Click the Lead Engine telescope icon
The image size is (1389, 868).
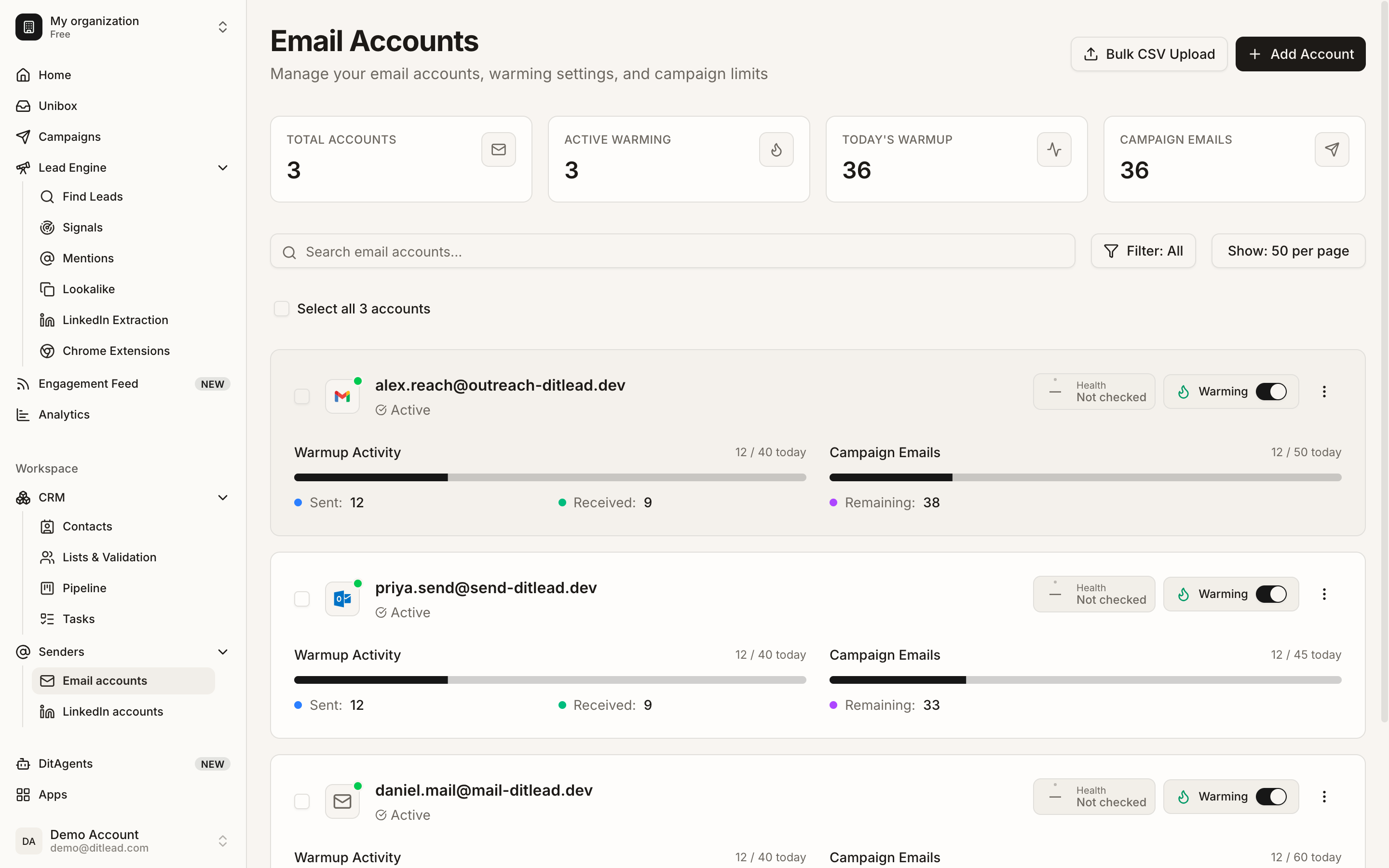(23, 168)
